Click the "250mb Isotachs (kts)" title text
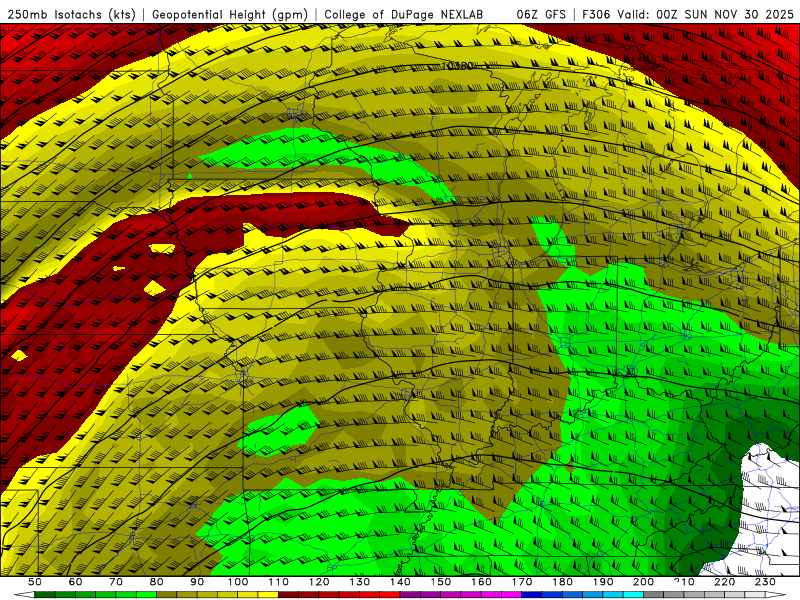This screenshot has width=800, height=600. pos(72,14)
